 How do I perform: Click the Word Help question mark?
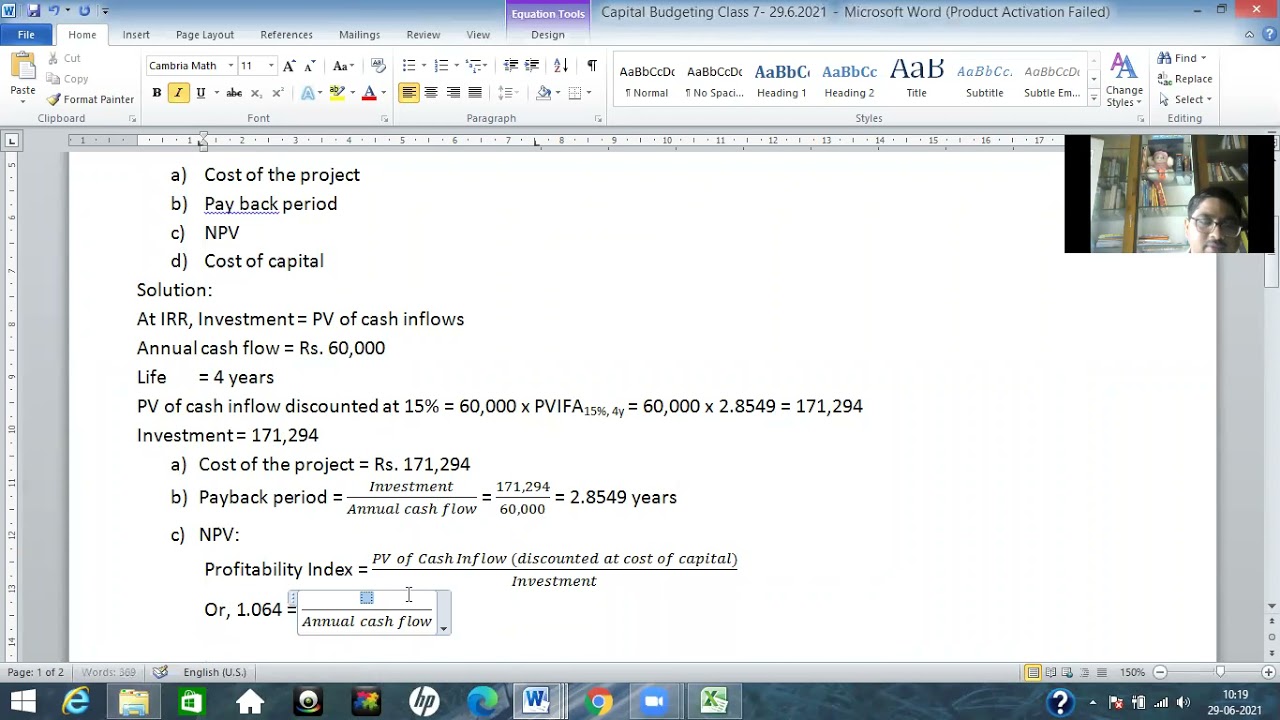point(1268,34)
